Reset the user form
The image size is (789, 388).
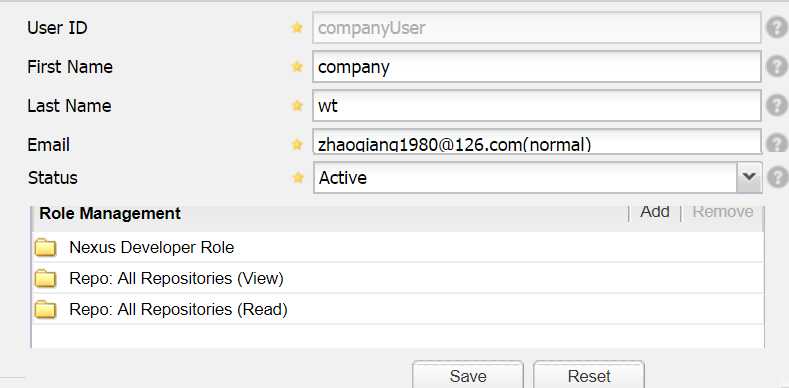(589, 375)
